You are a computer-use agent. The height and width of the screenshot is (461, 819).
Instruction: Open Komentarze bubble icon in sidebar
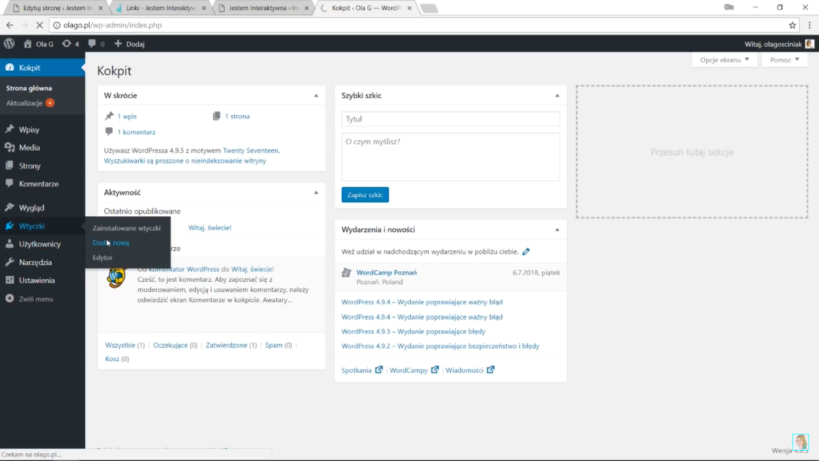tap(9, 183)
